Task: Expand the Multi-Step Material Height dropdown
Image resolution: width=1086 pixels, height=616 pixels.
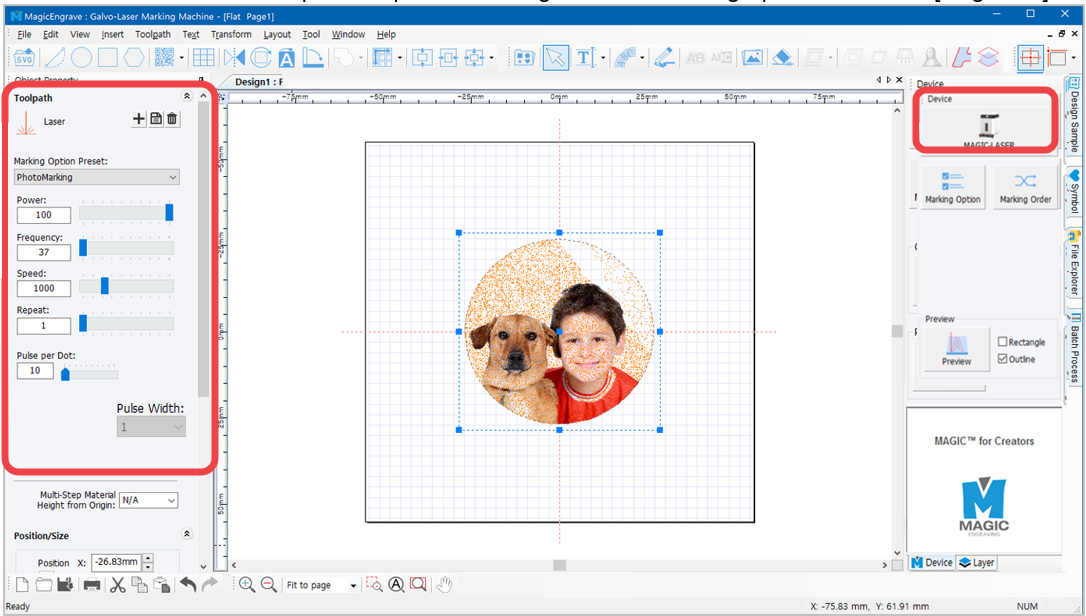Action: click(x=149, y=500)
